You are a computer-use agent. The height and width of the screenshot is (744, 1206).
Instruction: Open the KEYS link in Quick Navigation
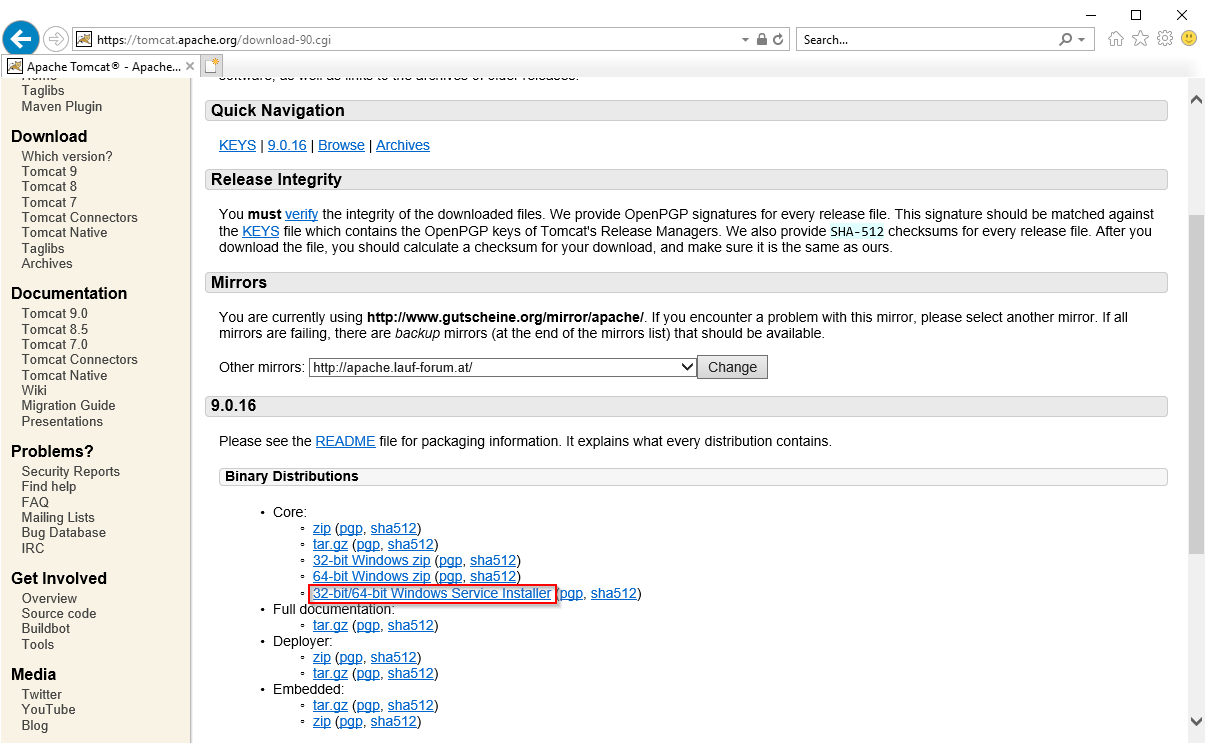coord(237,145)
